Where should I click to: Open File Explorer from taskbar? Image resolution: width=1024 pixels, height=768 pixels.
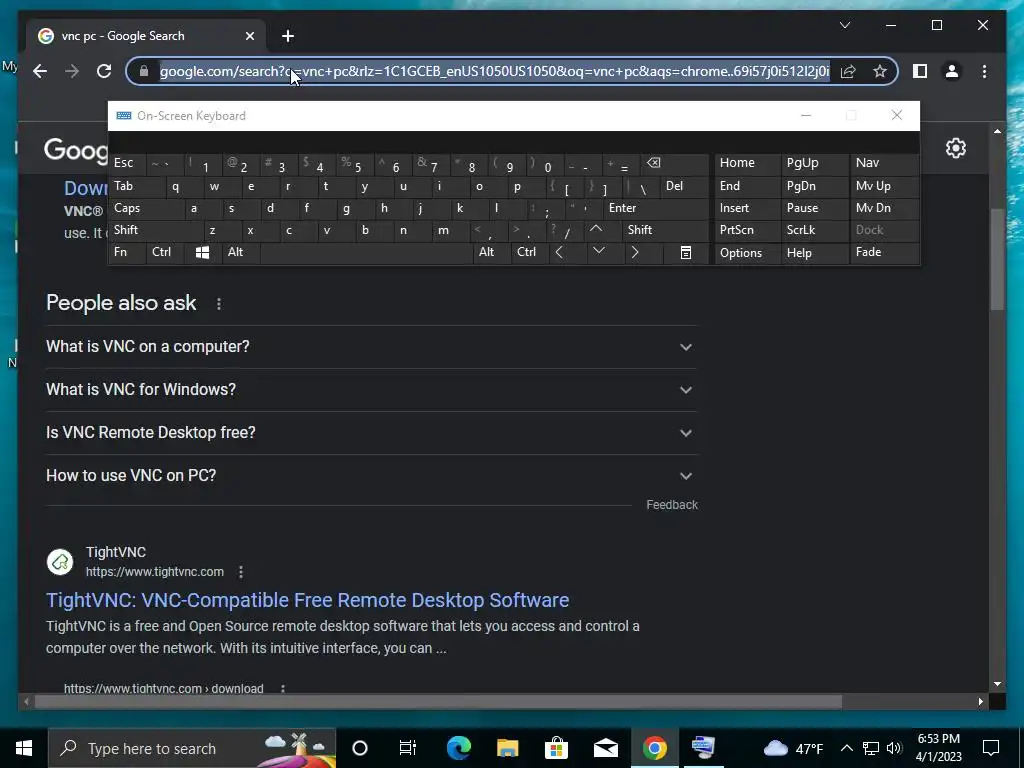[x=507, y=748]
